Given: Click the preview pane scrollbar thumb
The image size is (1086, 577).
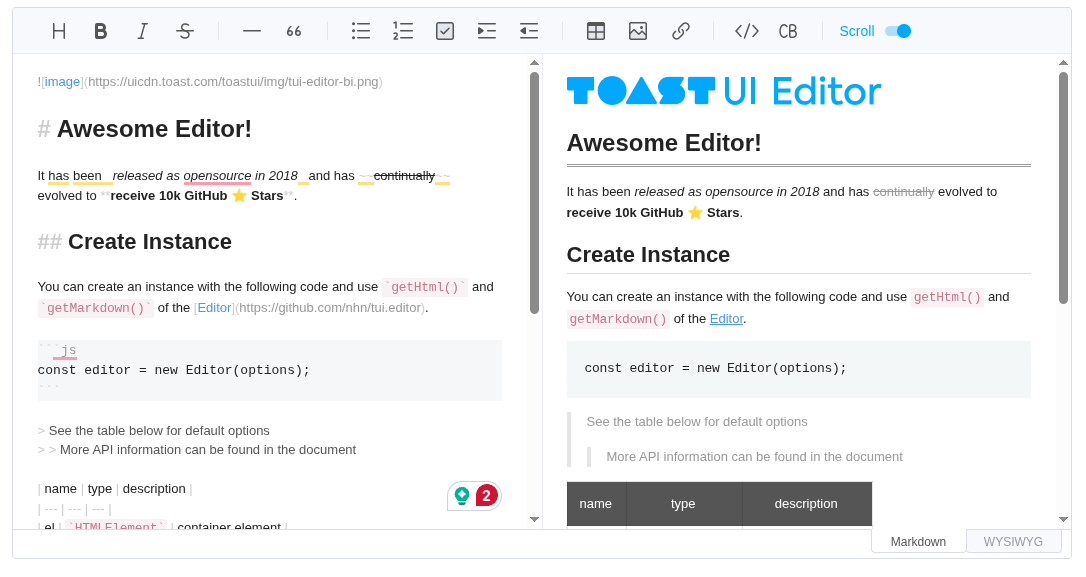Looking at the screenshot, I should click(x=1063, y=188).
